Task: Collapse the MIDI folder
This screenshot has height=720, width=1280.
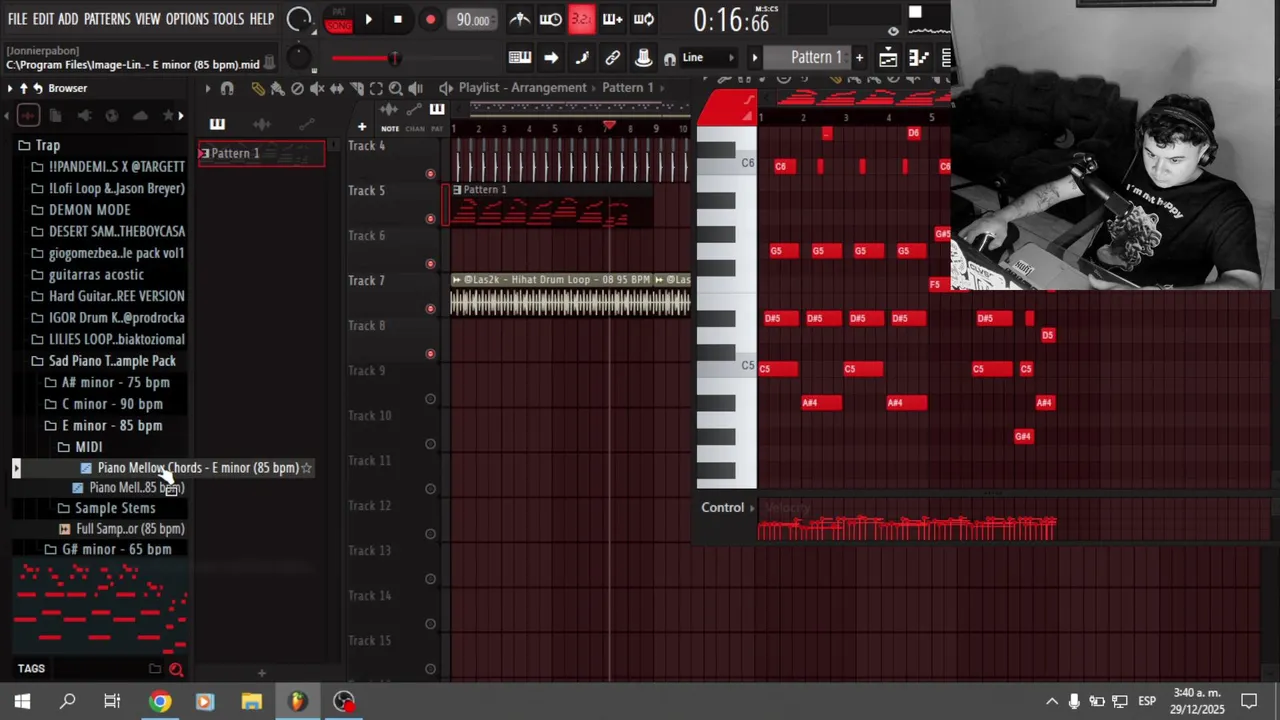Action: coord(80,447)
